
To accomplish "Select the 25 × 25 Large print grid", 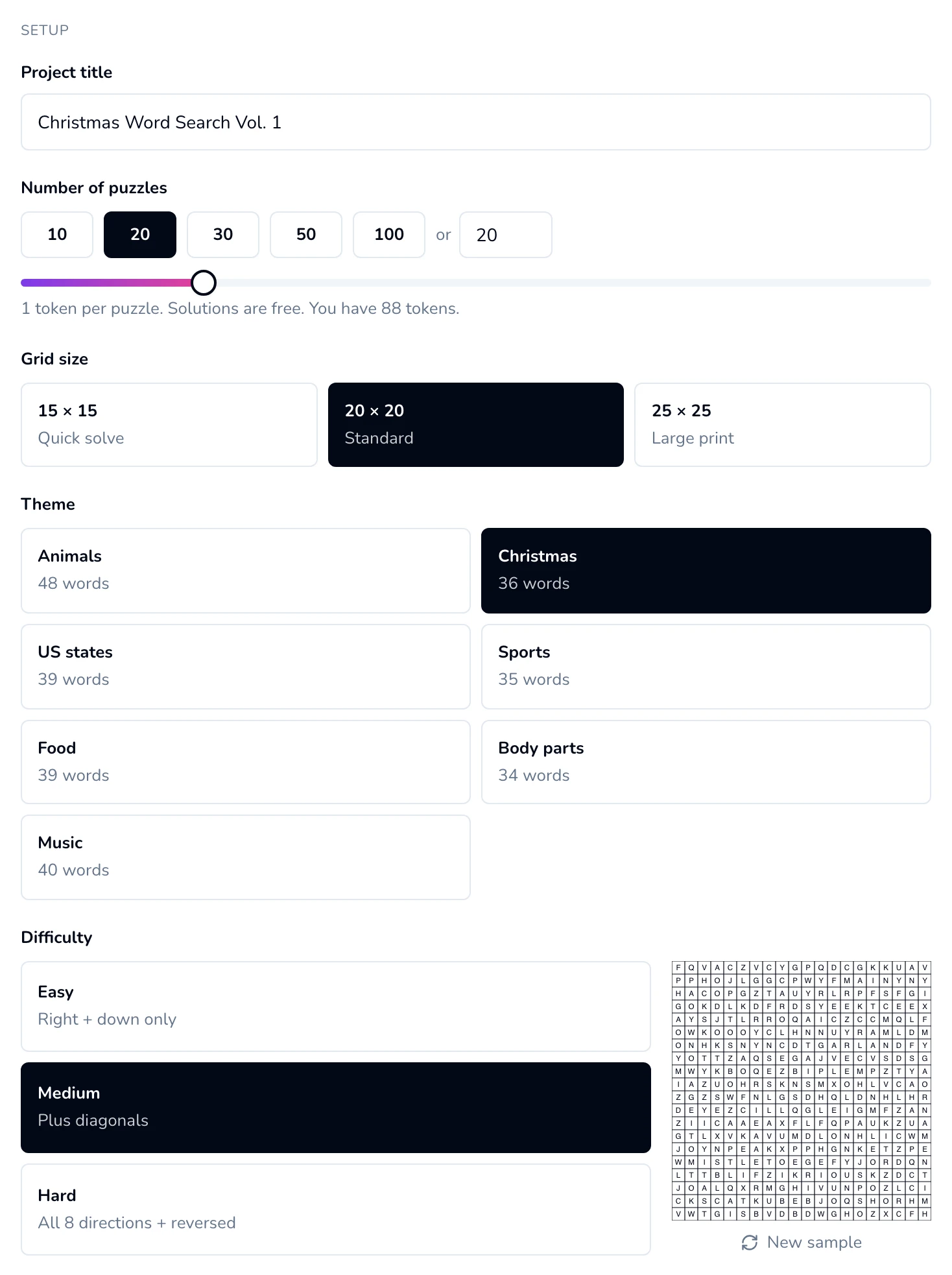I will (783, 425).
